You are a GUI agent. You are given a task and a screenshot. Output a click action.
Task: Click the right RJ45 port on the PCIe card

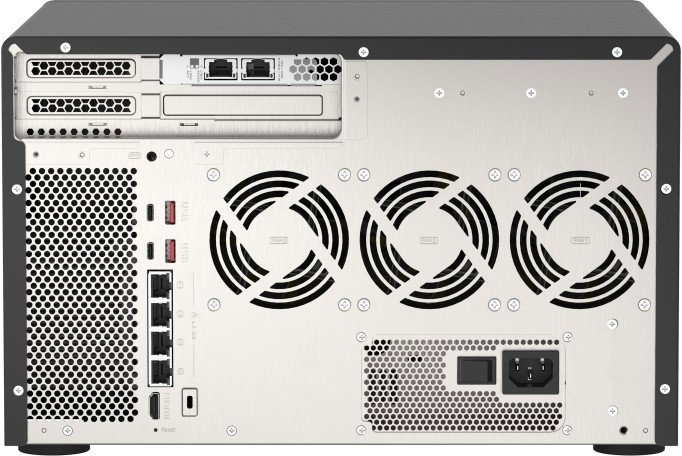coord(258,69)
